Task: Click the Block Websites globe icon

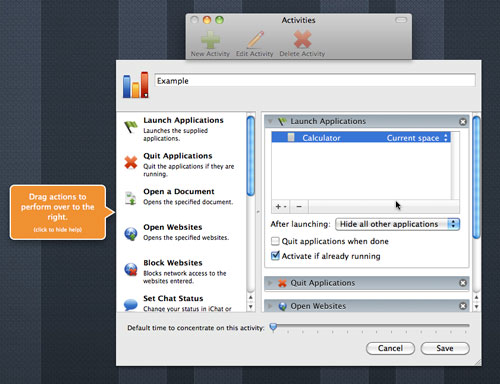Action: point(131,269)
